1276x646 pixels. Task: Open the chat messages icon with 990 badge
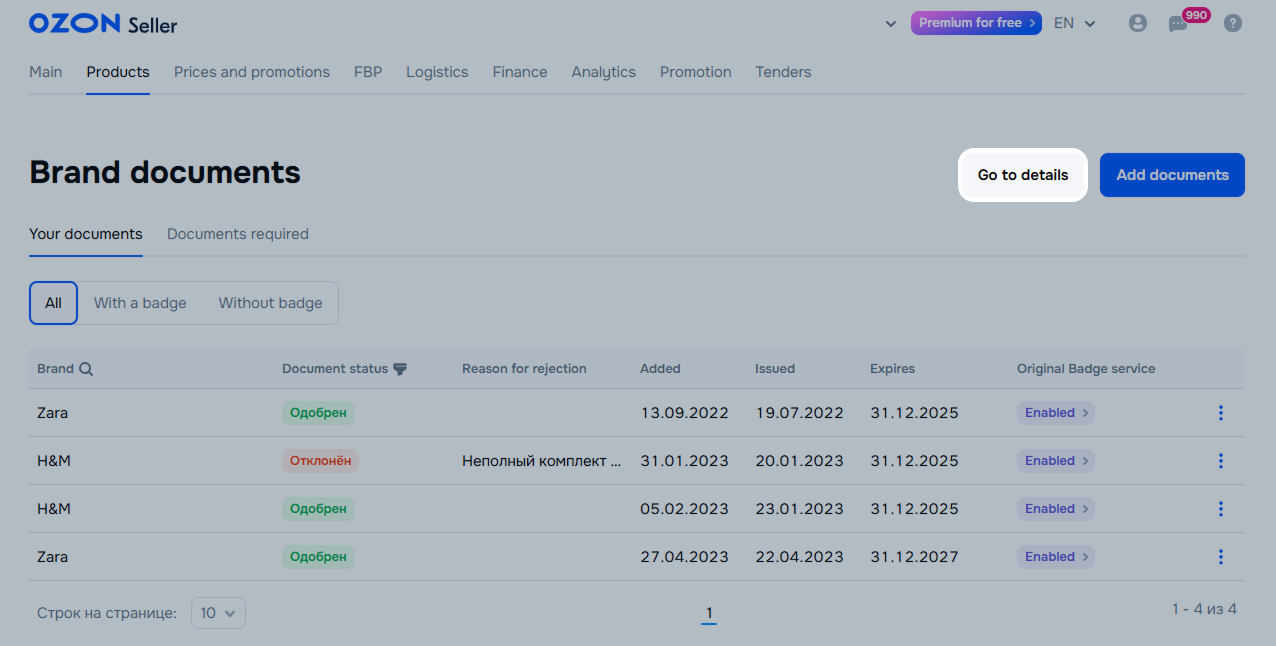pyautogui.click(x=1179, y=24)
